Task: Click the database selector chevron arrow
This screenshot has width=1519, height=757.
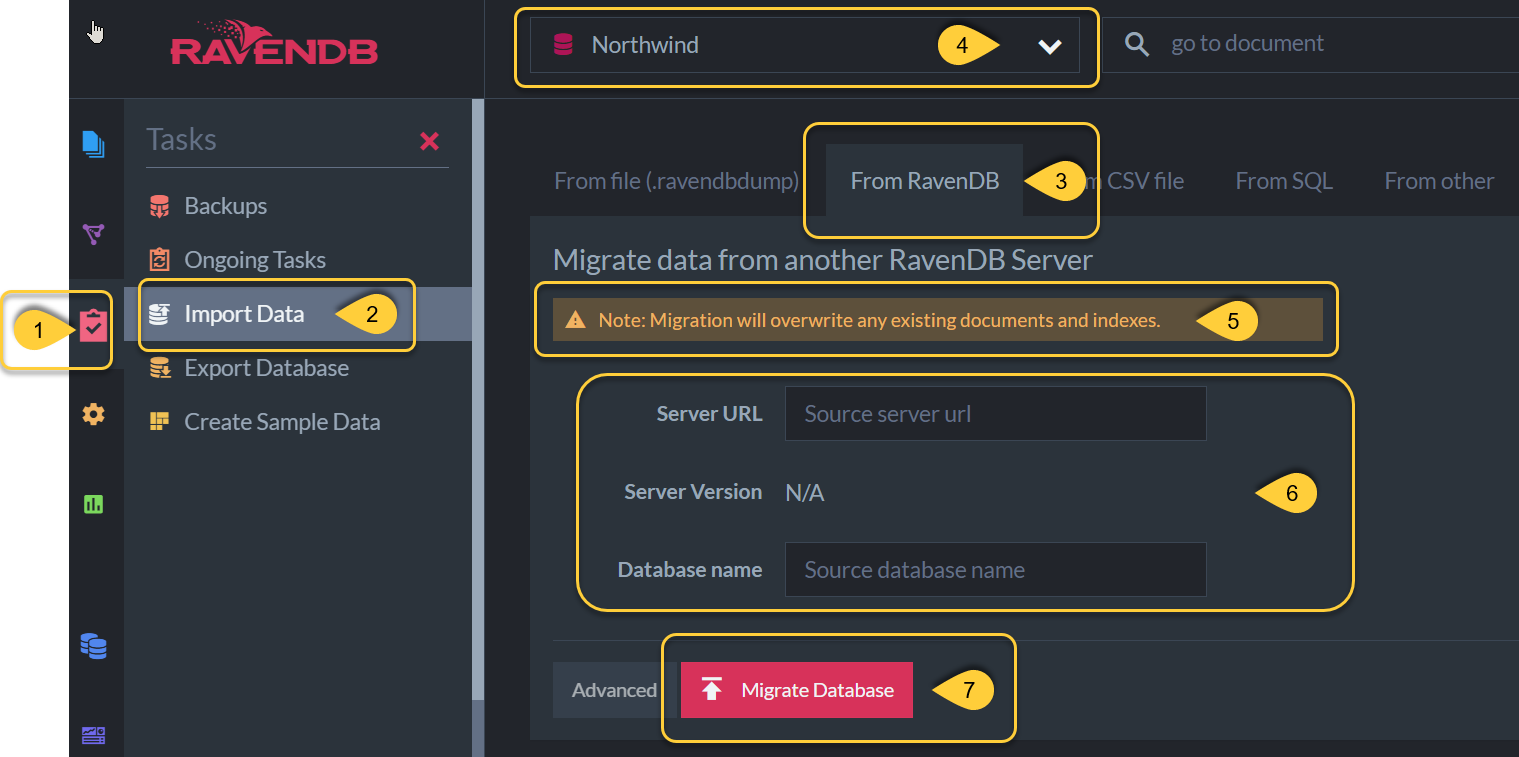Action: pos(1049,46)
